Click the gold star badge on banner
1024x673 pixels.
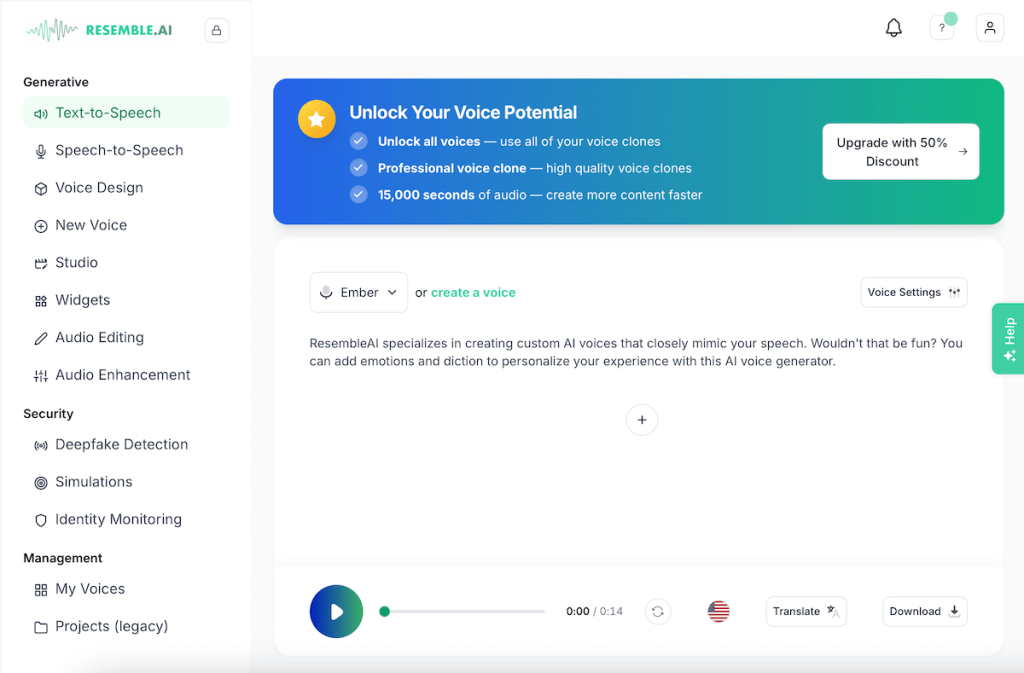317,119
